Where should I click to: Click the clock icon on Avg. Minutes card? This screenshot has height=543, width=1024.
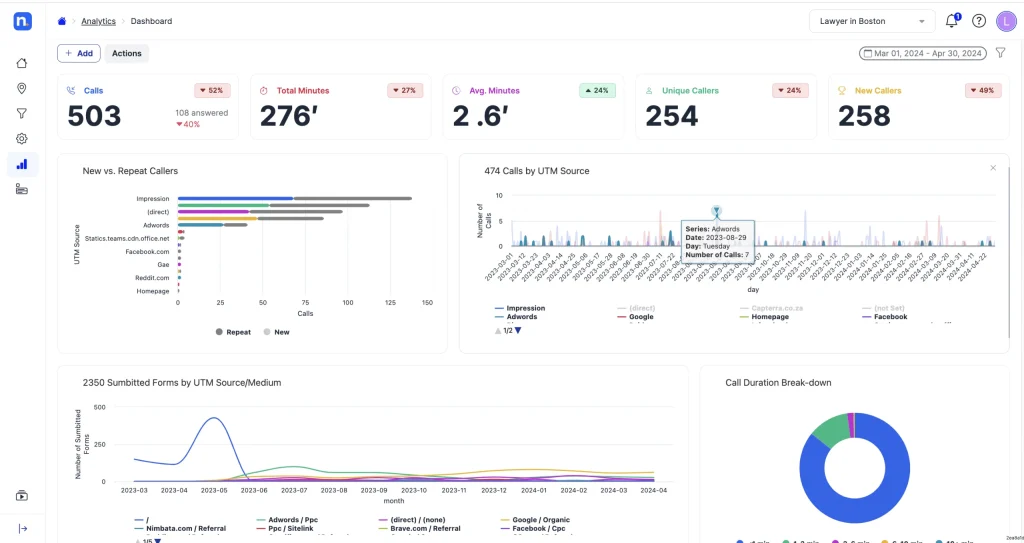(x=456, y=91)
